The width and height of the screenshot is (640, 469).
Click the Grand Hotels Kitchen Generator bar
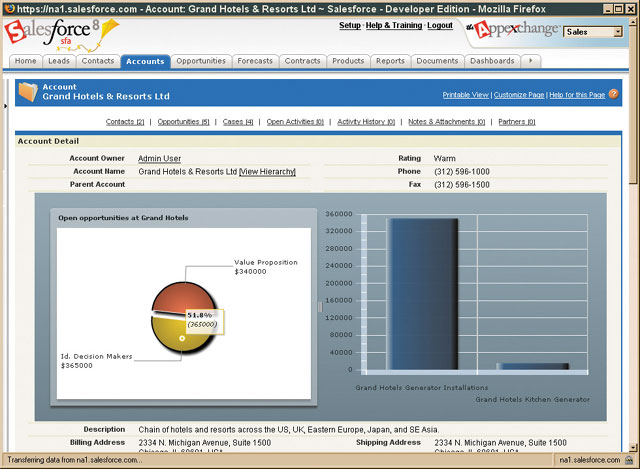point(533,367)
